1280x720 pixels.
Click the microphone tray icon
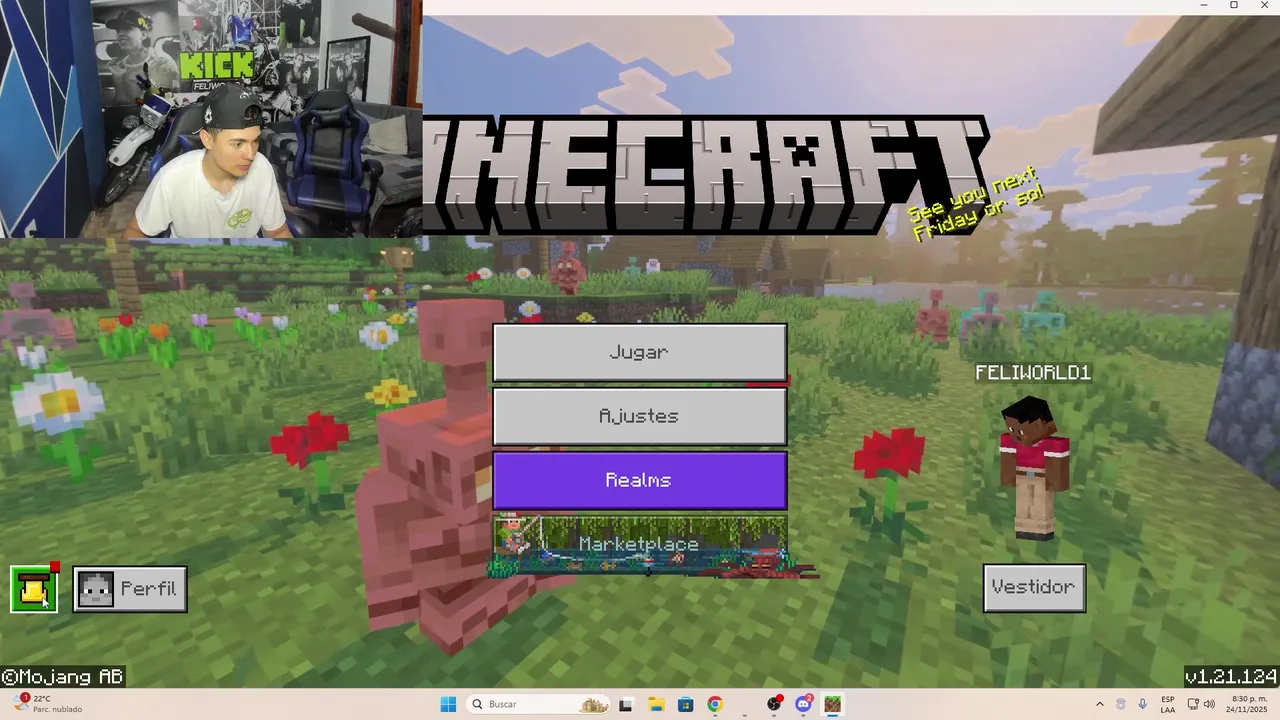coord(1142,704)
